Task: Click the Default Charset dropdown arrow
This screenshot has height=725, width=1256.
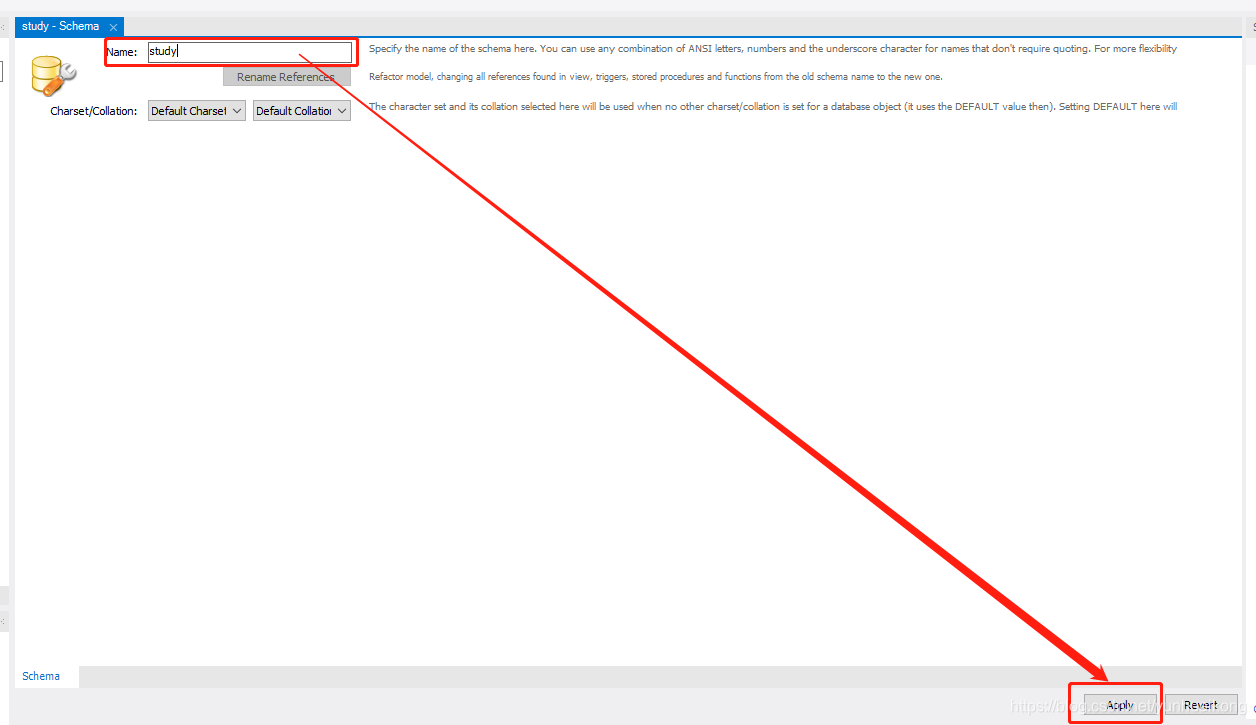Action: pyautogui.click(x=236, y=110)
